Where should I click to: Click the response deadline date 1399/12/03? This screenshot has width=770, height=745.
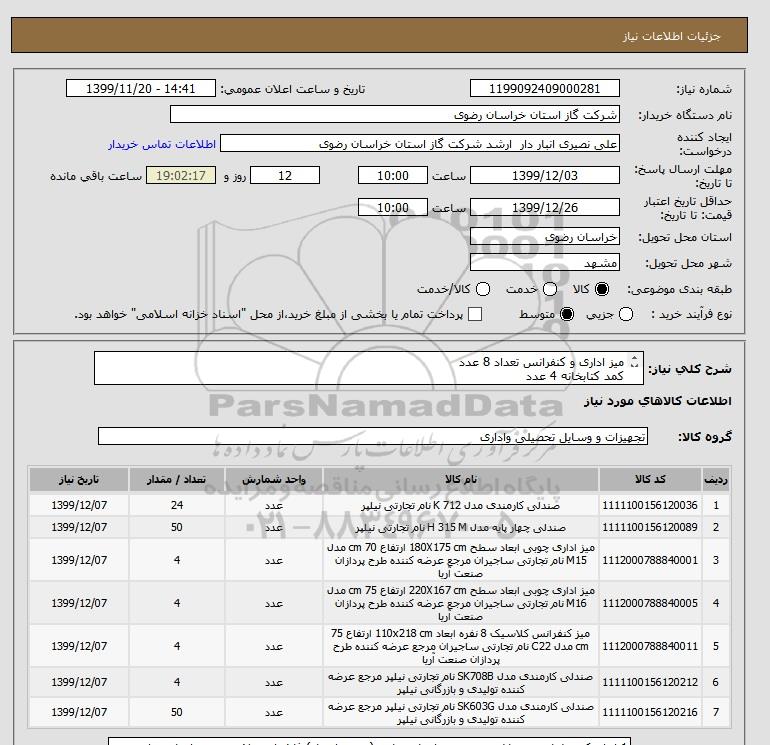[x=545, y=175]
